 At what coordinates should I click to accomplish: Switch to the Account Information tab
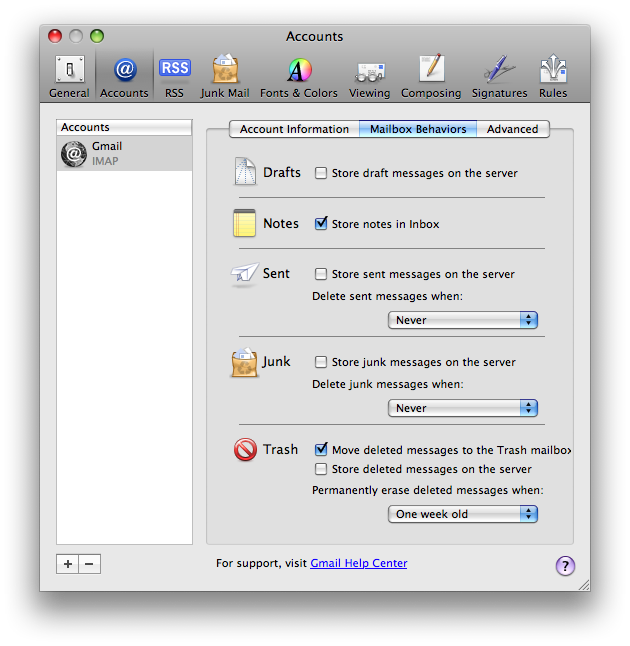pos(294,129)
